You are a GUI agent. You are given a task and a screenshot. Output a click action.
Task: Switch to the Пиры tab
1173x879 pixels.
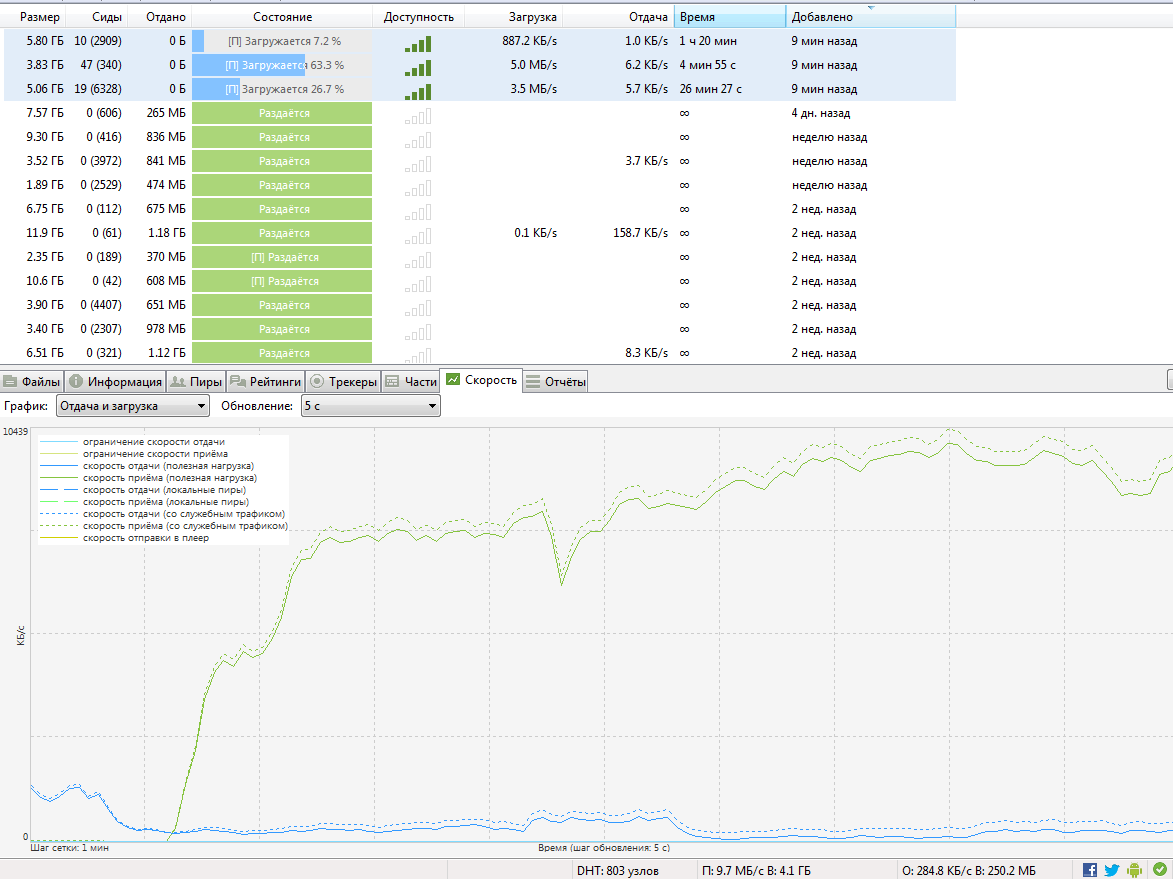pos(195,381)
